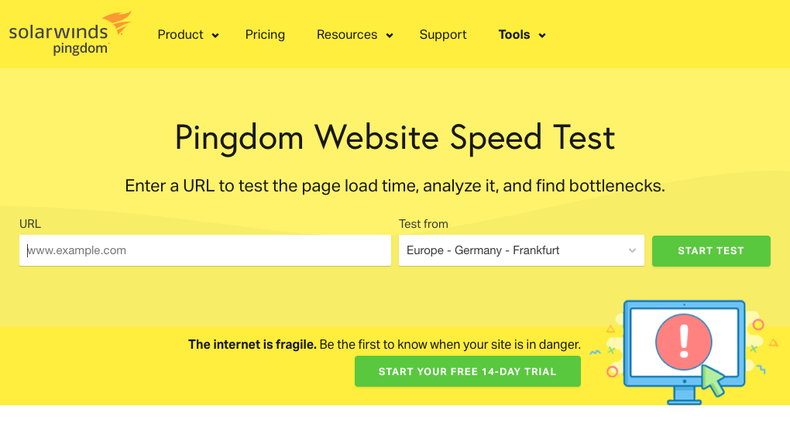Screen dimensions: 790x434
Task: Open the Resources menu
Action: pos(347,35)
